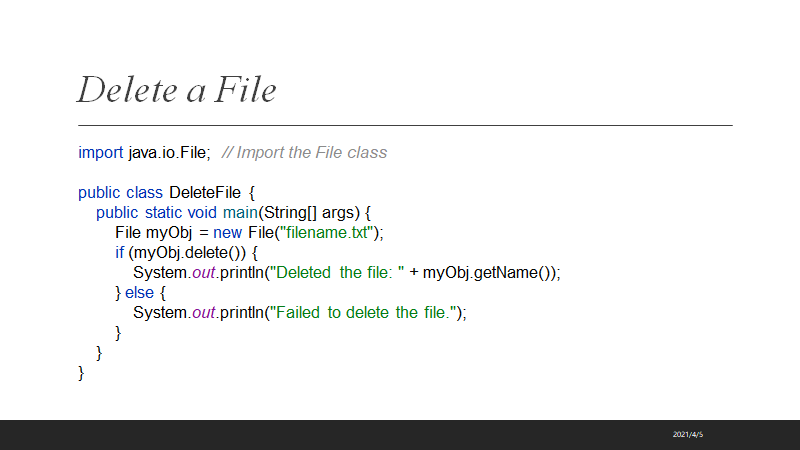Click the "else" keyword
Viewport: 800px width, 450px height.
click(140, 292)
